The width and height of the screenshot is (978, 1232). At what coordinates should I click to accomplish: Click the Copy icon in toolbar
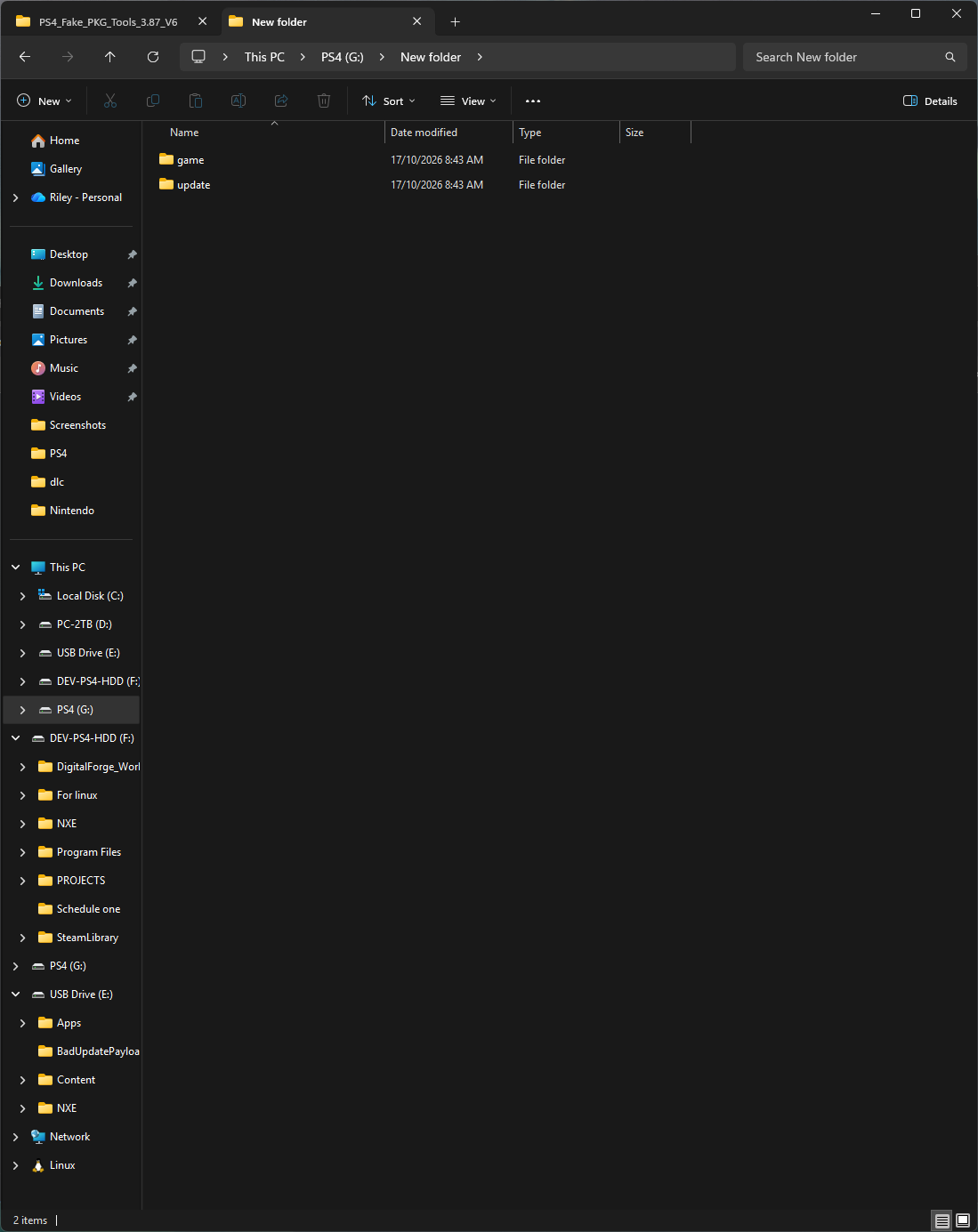coord(153,101)
